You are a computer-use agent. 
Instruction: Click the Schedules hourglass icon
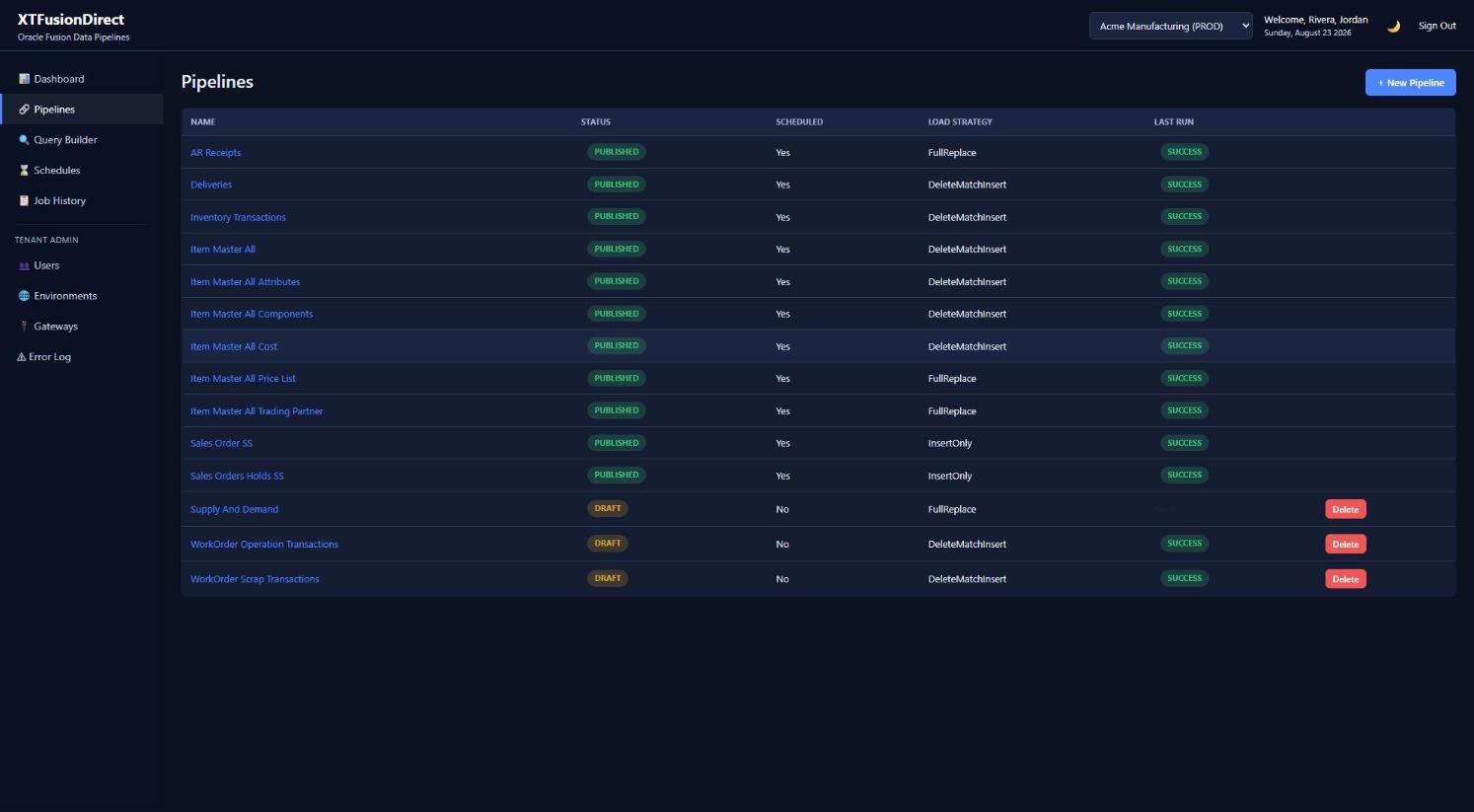coord(25,171)
